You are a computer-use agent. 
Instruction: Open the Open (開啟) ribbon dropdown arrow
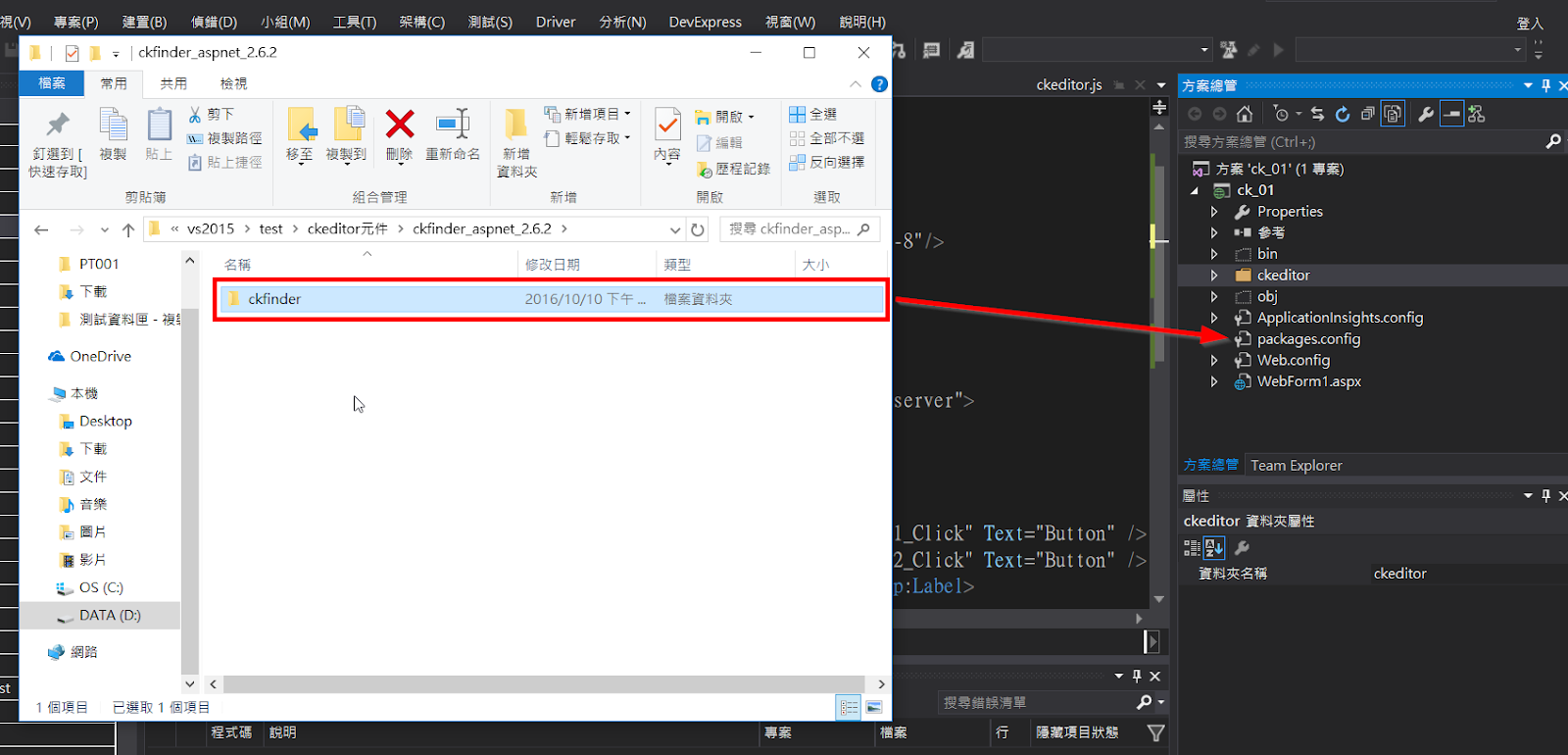752,117
